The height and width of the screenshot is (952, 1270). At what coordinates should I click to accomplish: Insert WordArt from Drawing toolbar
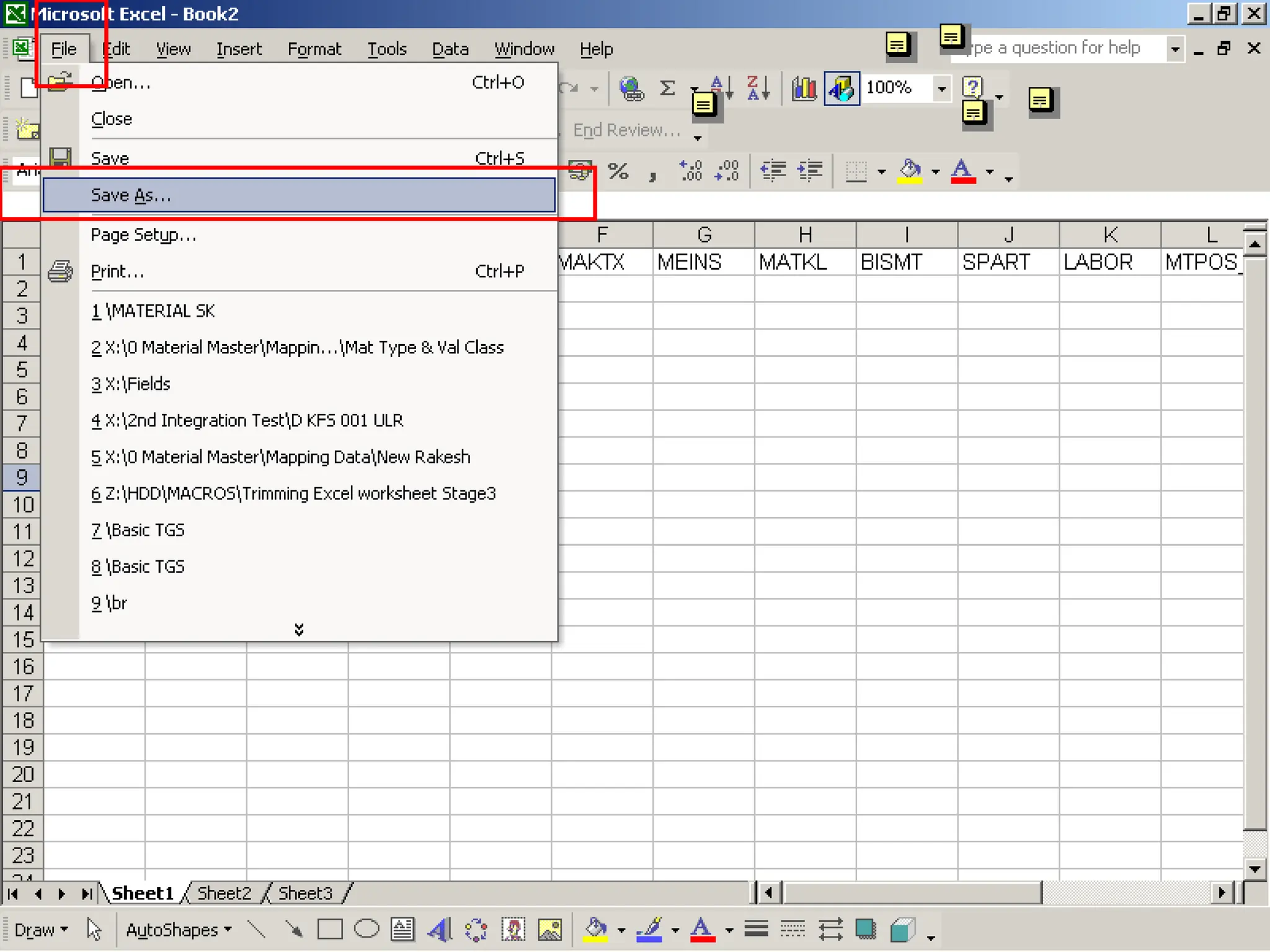tap(440, 930)
